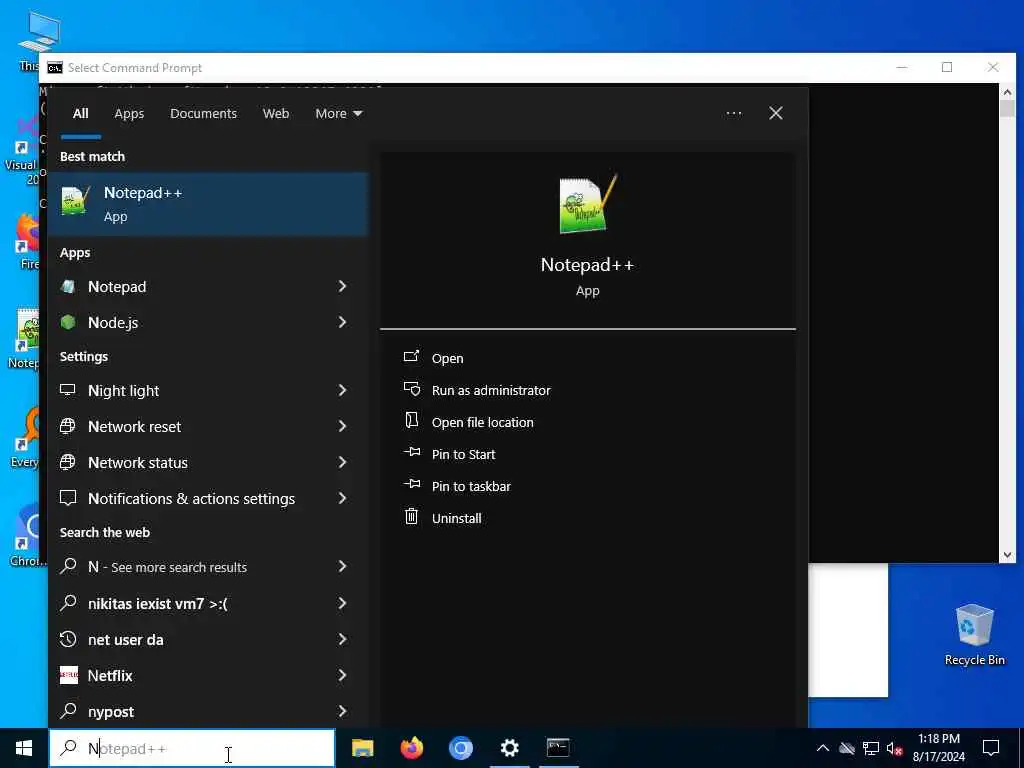Image resolution: width=1024 pixels, height=768 pixels.
Task: Switch to the Apps search tab
Action: click(129, 114)
